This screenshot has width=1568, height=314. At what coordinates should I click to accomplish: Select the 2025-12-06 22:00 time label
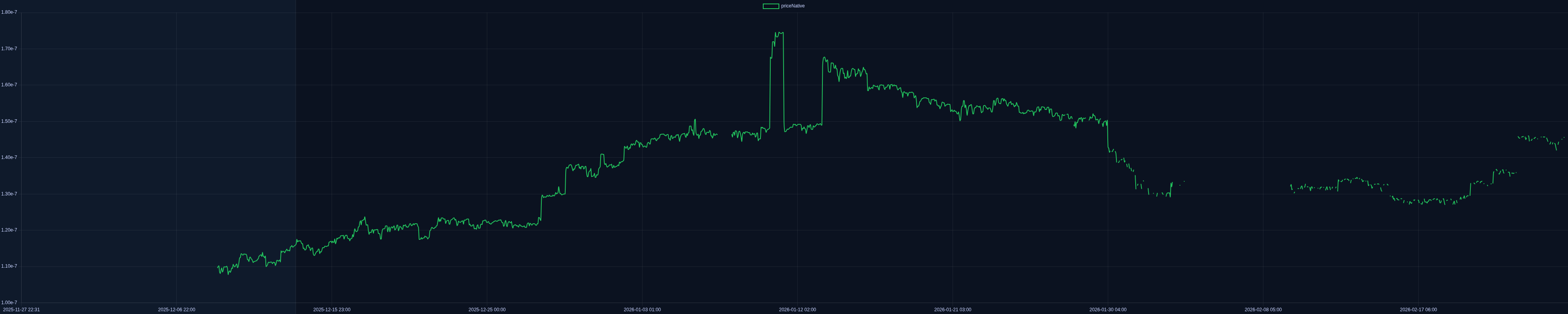pos(176,310)
